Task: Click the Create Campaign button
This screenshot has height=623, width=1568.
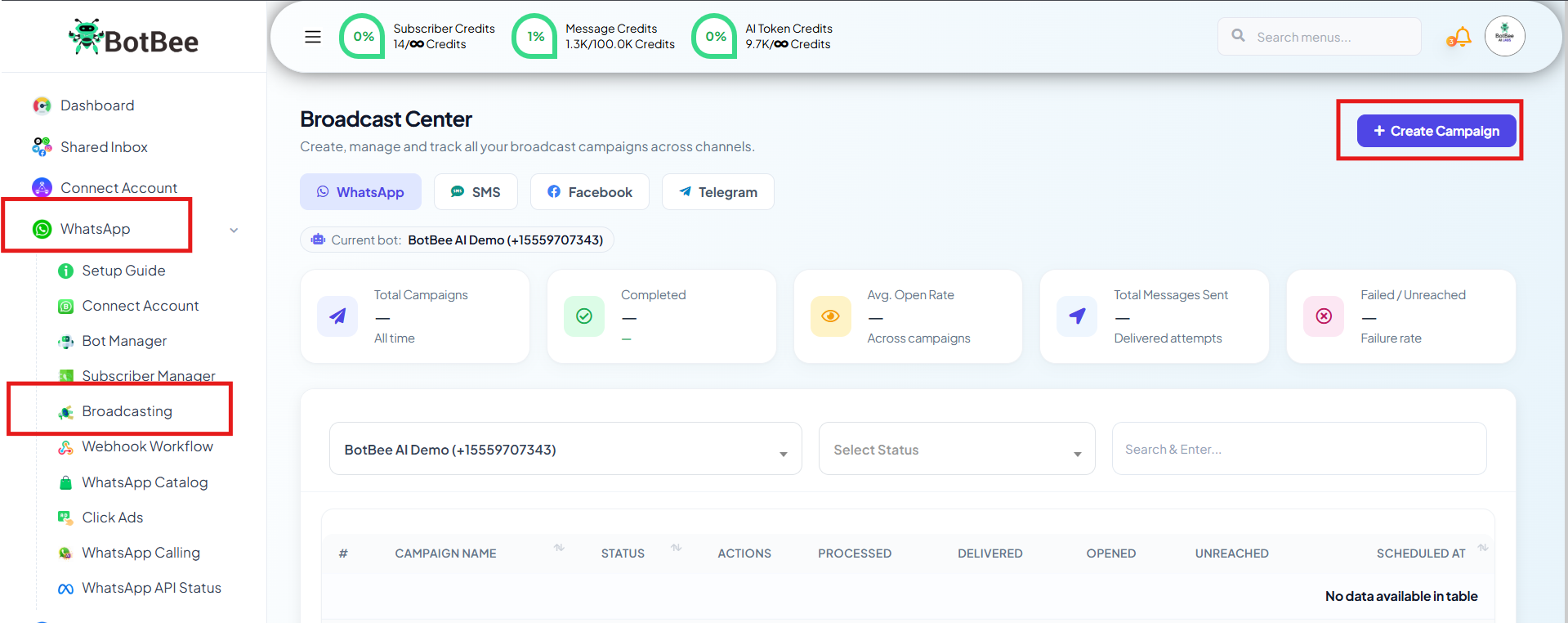Action: [1436, 131]
